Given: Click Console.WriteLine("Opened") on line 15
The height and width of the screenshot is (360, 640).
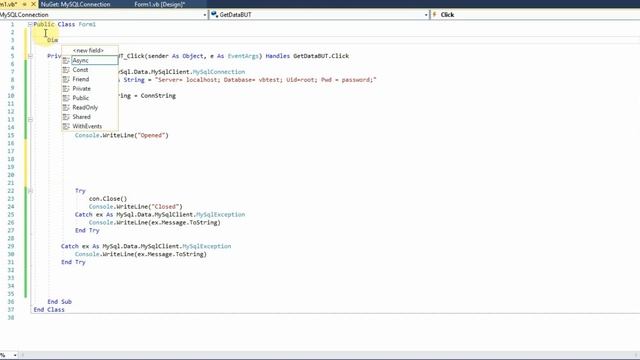Looking at the screenshot, I should click(x=122, y=136).
